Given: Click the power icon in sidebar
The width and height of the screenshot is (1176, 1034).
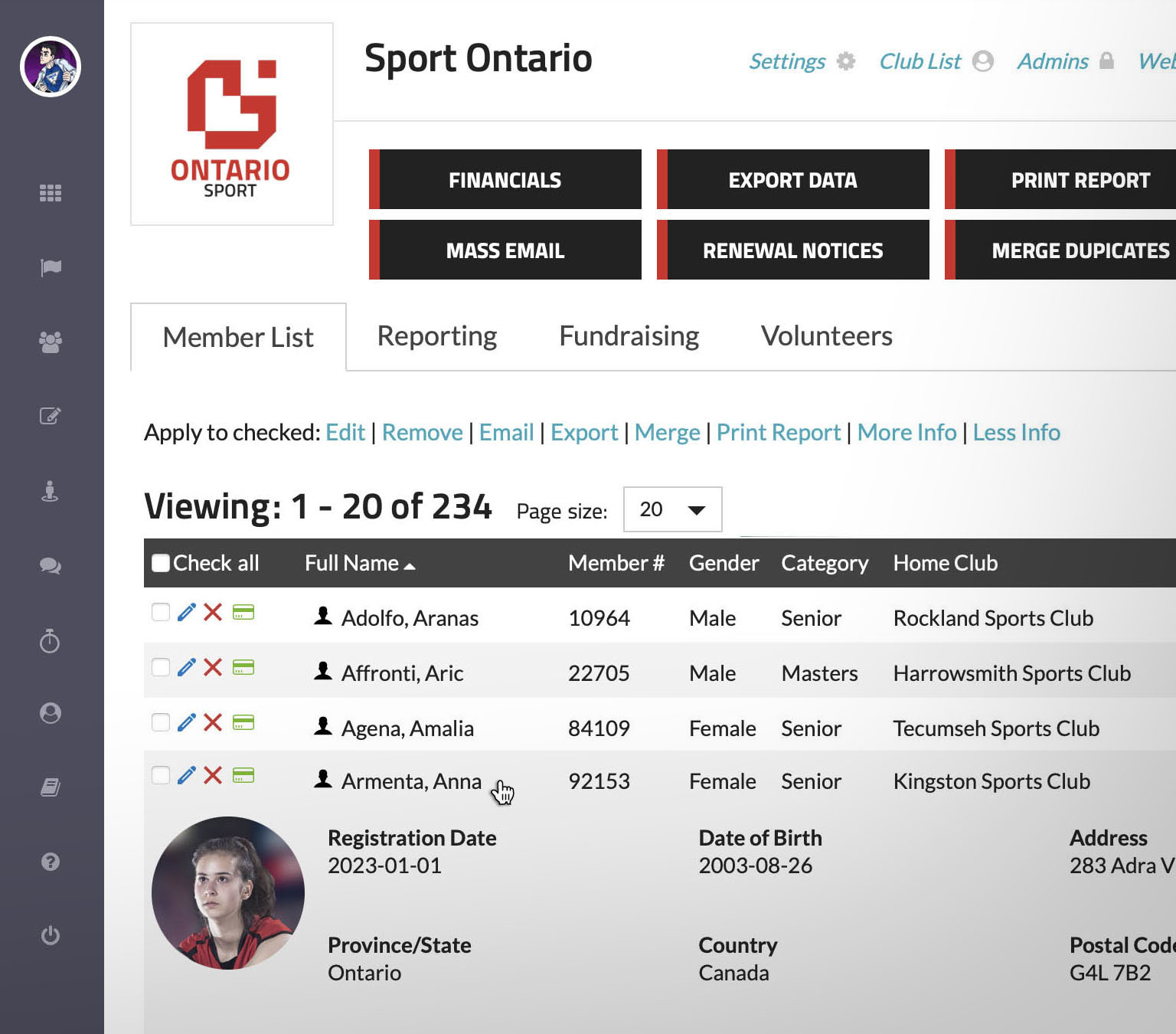Looking at the screenshot, I should pyautogui.click(x=51, y=935).
